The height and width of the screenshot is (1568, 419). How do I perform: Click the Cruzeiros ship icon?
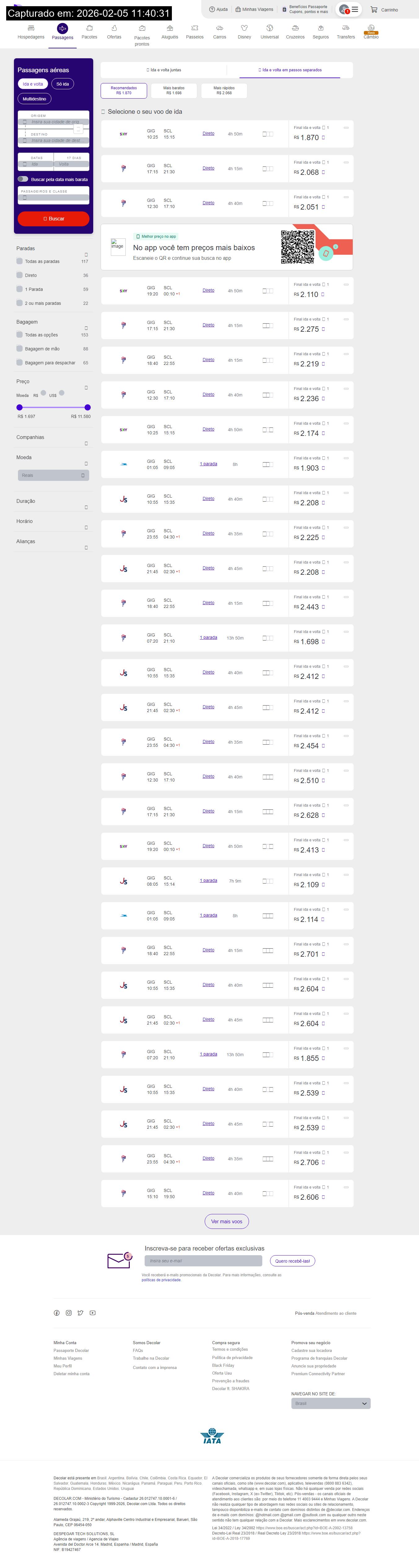pos(295,29)
